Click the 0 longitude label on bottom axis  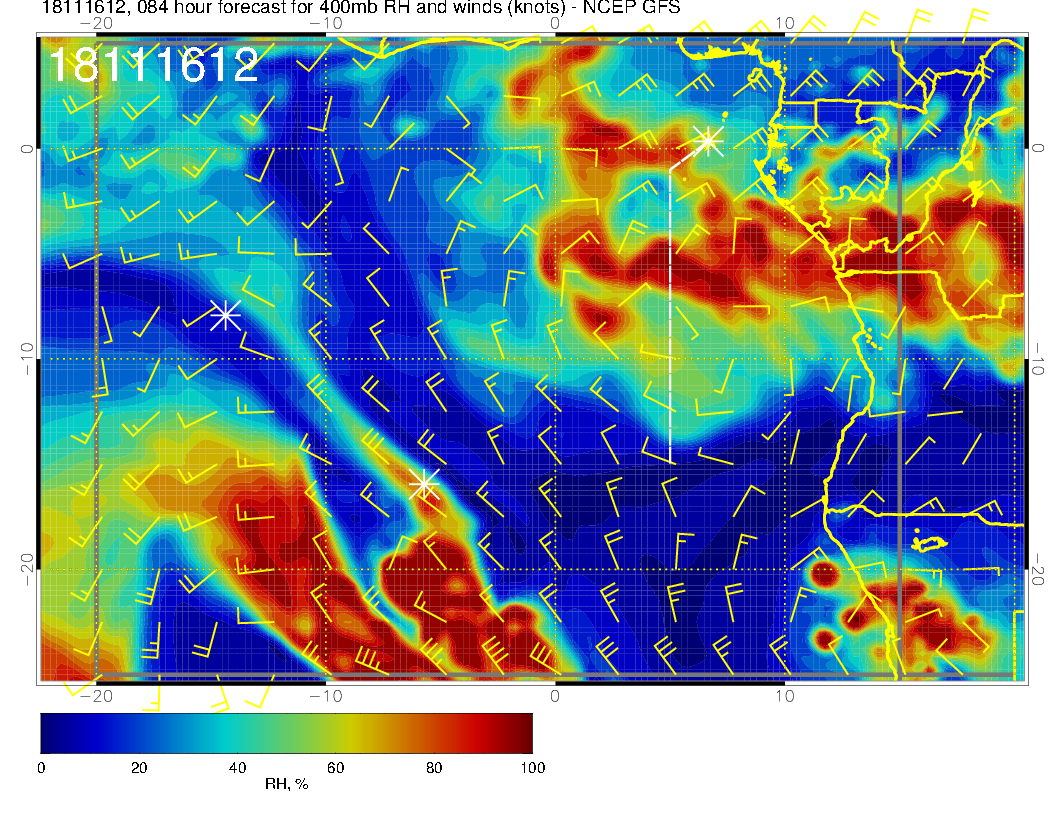555,695
